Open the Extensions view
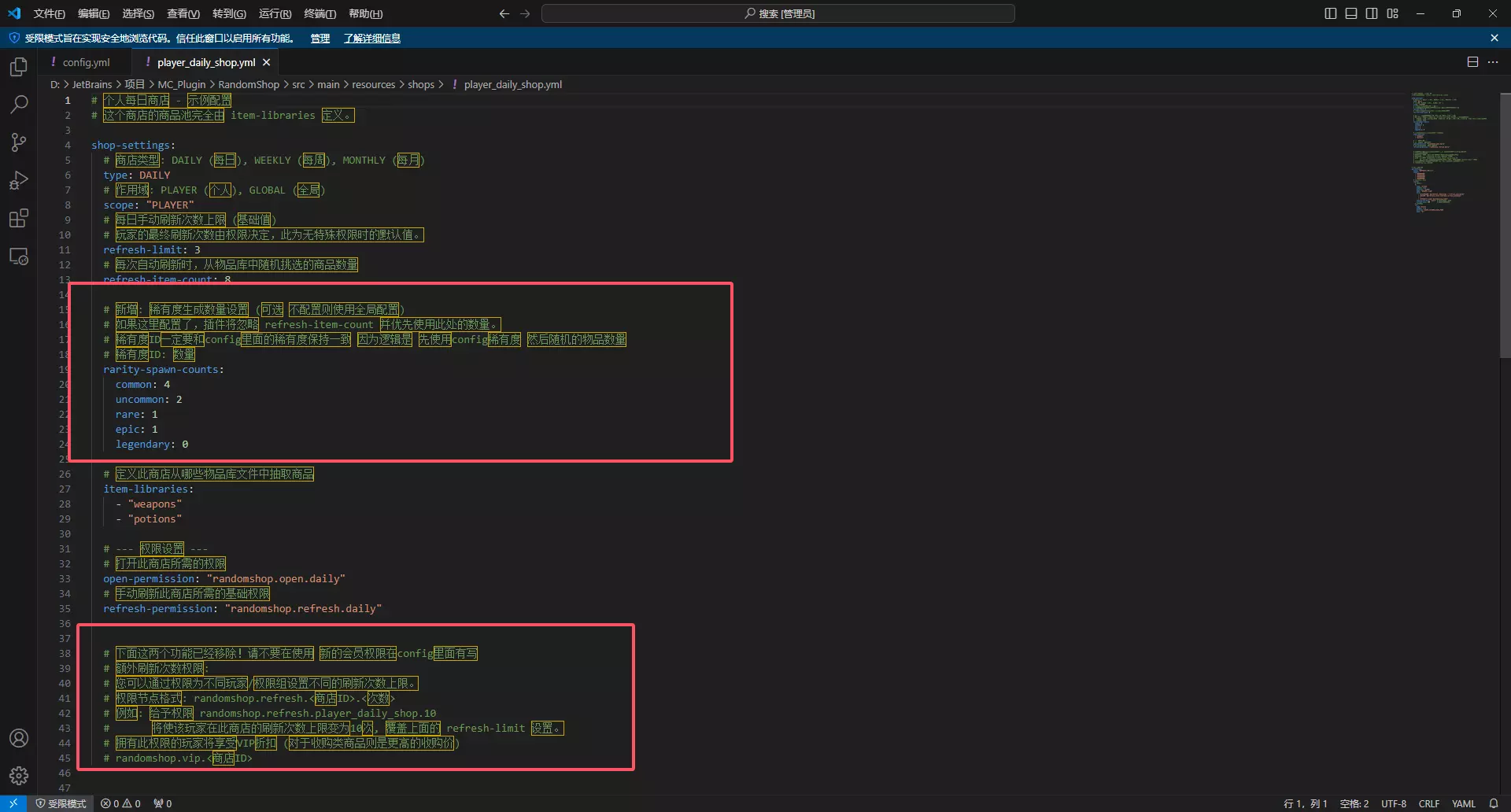Viewport: 1511px width, 812px height. tap(19, 218)
